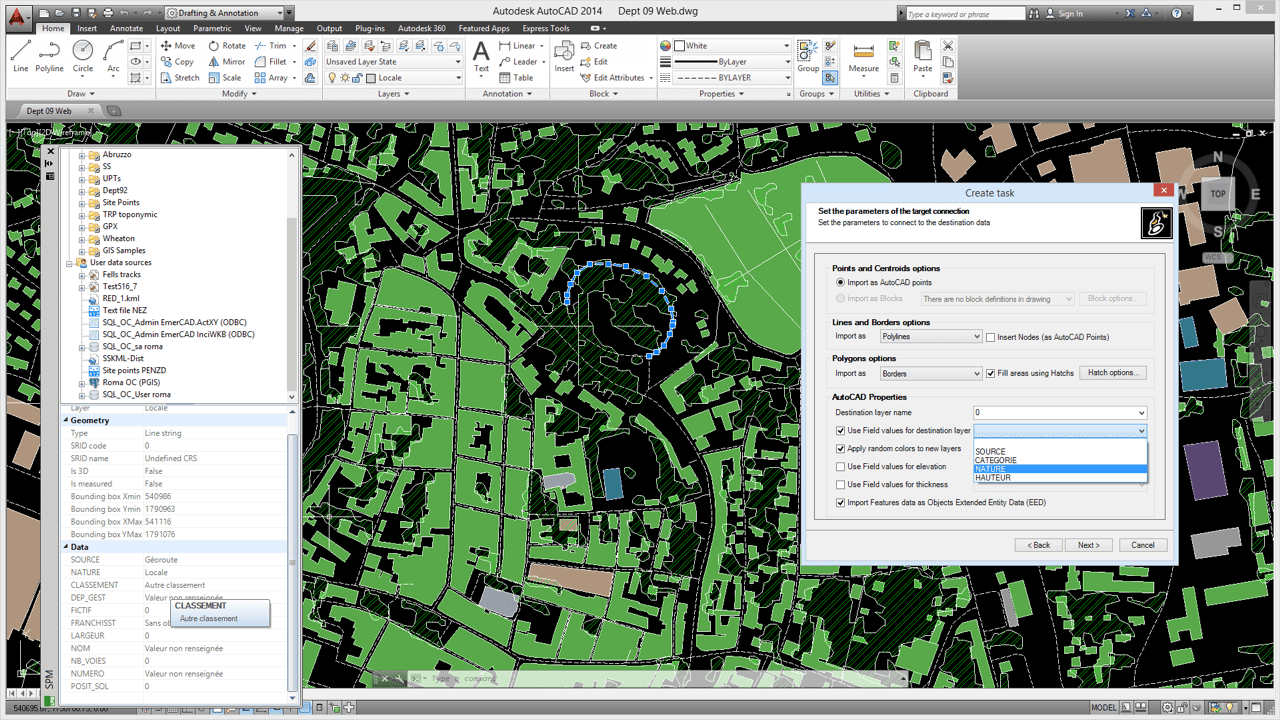Select the Line tool

click(x=20, y=58)
